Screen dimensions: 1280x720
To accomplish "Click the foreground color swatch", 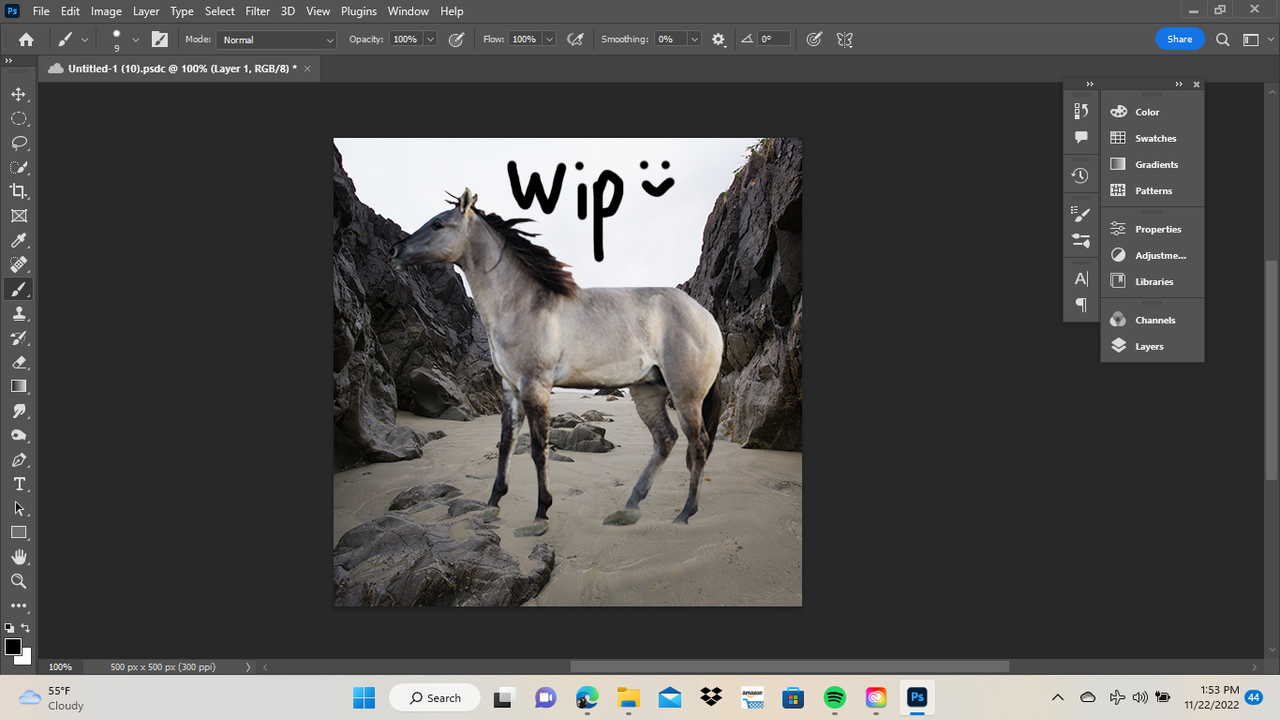I will click(x=13, y=647).
